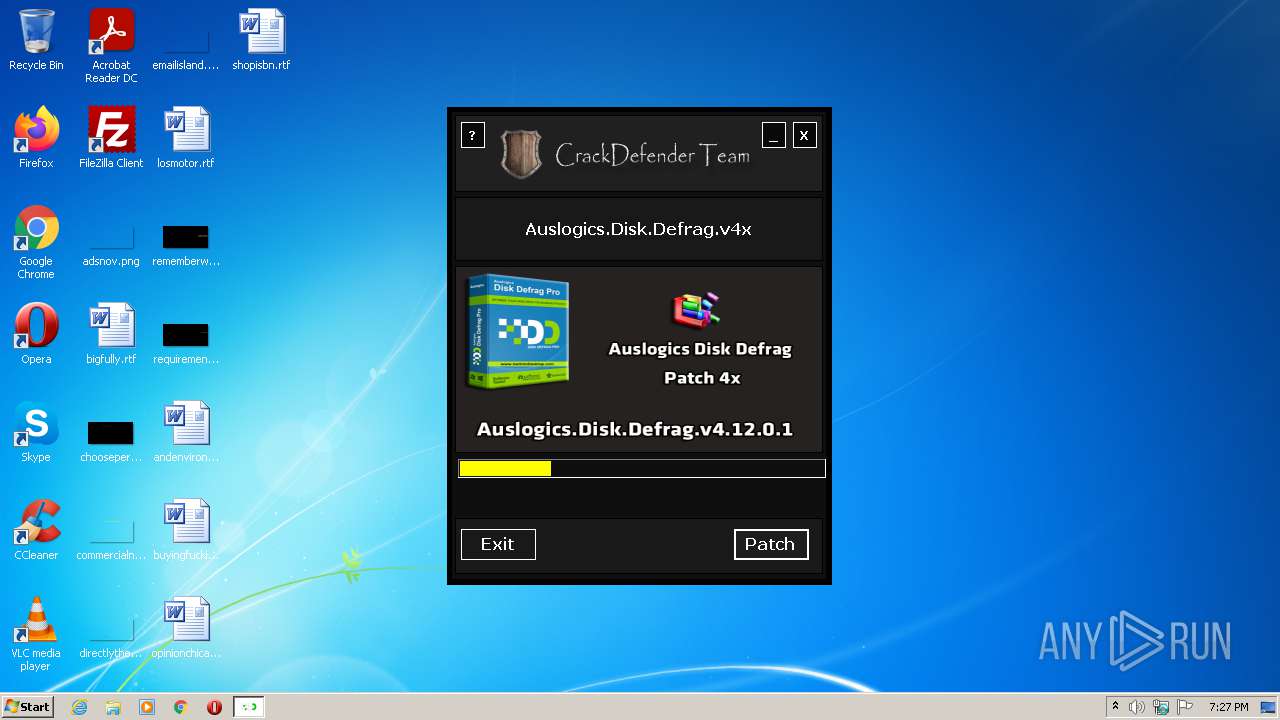Open the Firefox desktop shortcut
Viewport: 1280px width, 720px height.
(x=36, y=138)
